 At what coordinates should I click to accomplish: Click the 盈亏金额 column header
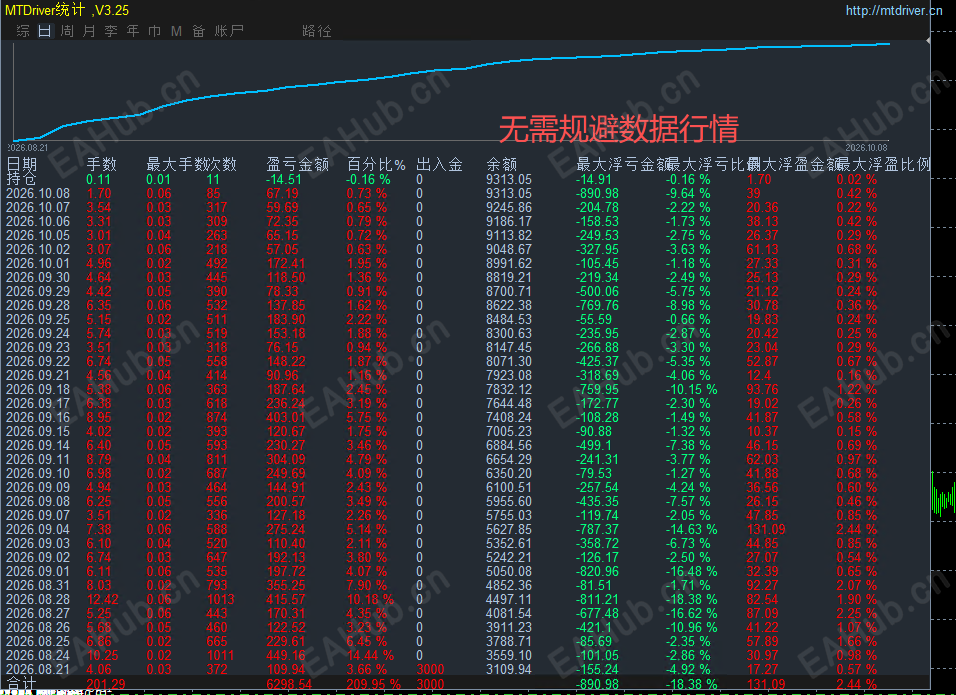click(298, 164)
